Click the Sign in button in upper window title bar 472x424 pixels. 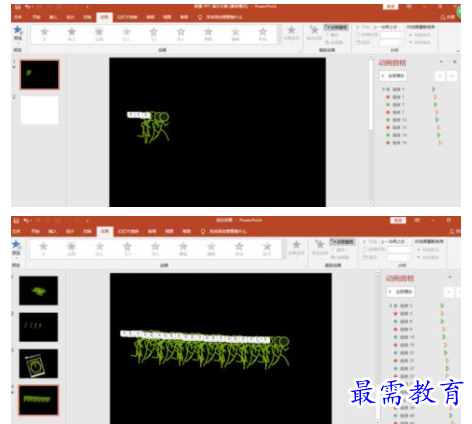click(391, 6)
